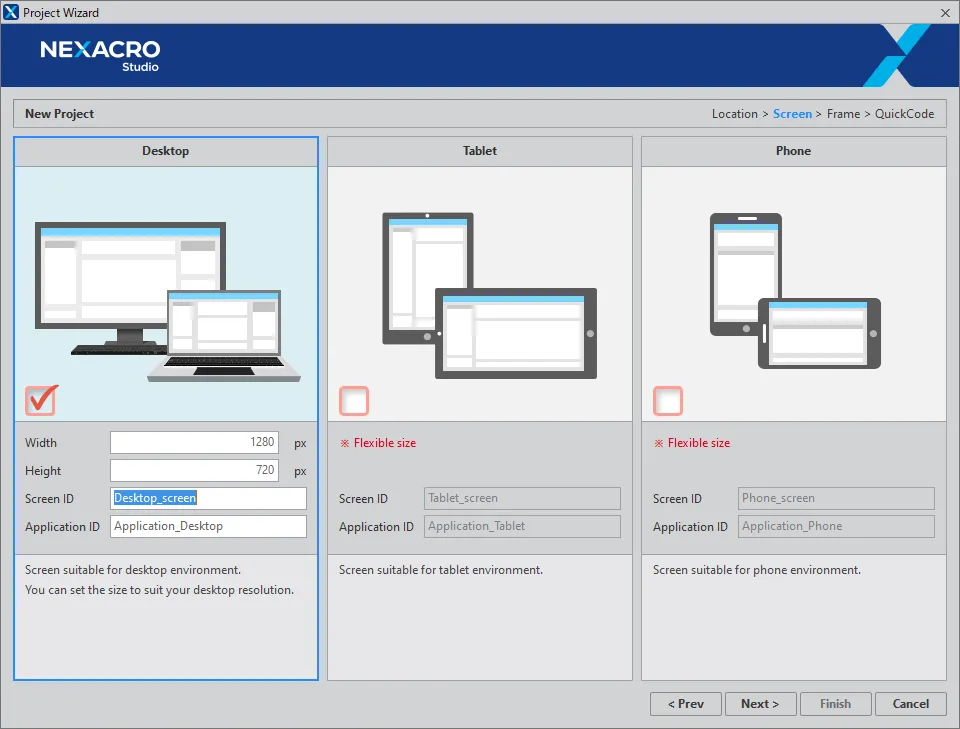Enable the Tablet screen checkbox
Viewport: 960px width, 729px height.
click(354, 401)
